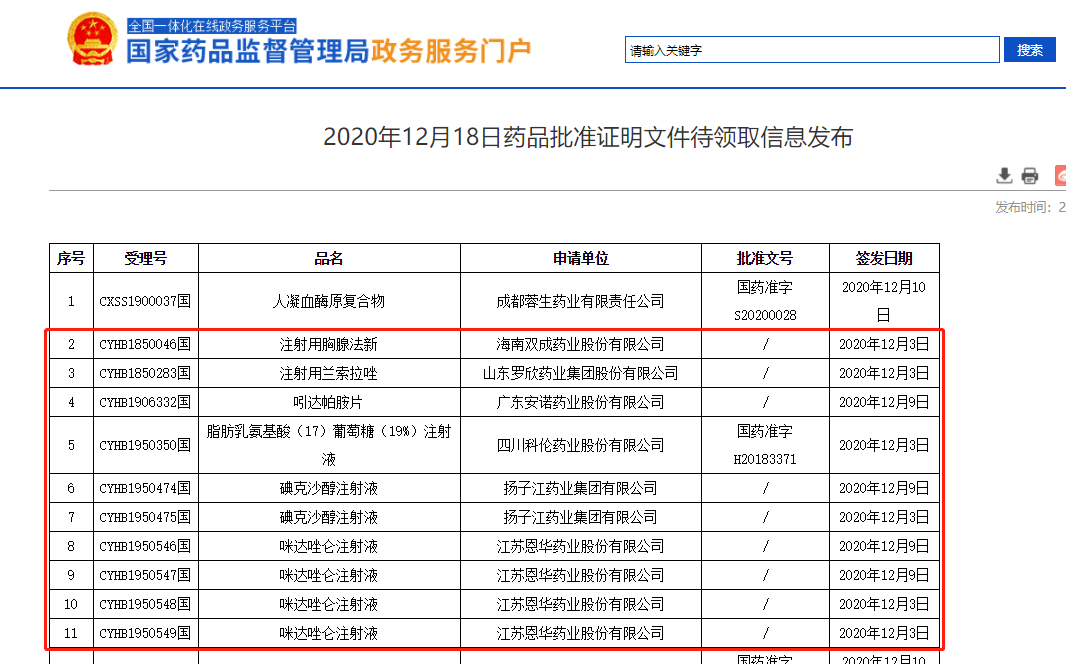Select 碘克沙醇注射液 in row 6
Viewport: 1066px width, 664px height.
329,489
